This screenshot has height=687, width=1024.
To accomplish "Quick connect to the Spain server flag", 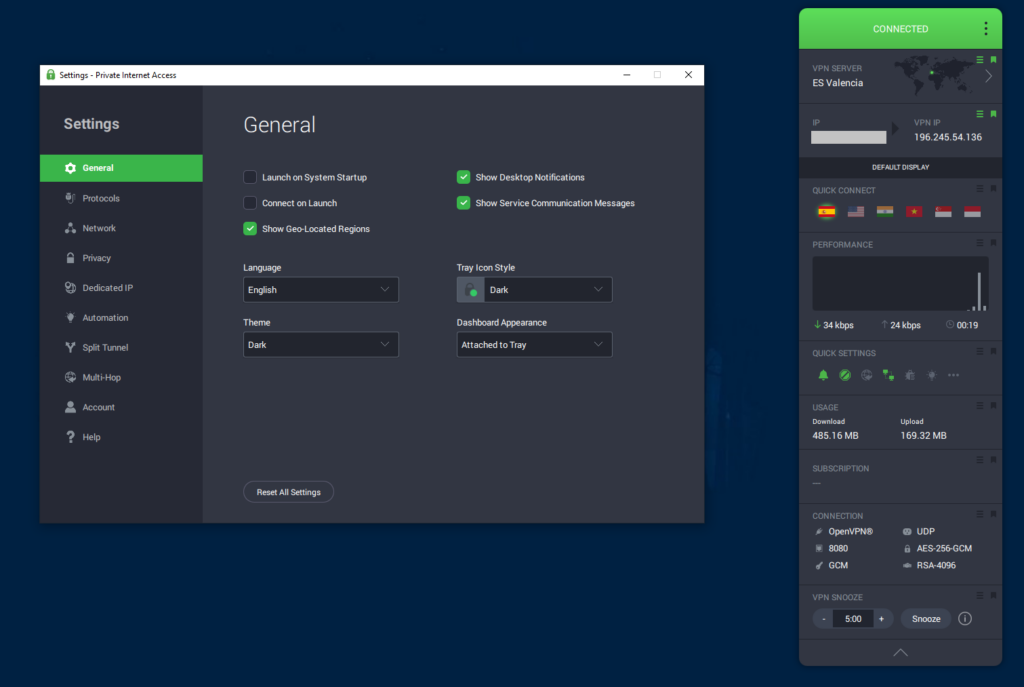I will (826, 211).
